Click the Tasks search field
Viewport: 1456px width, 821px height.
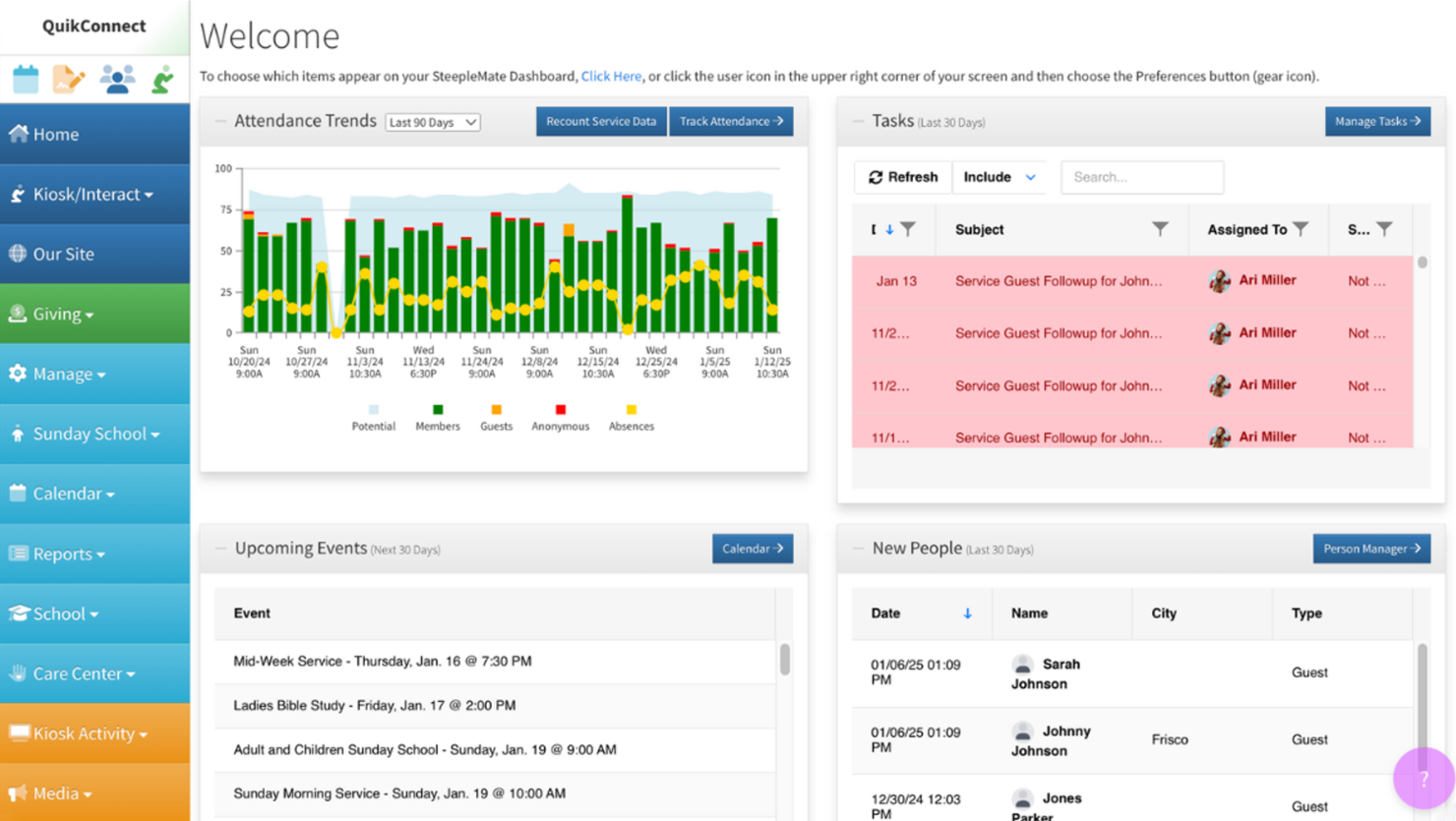pyautogui.click(x=1142, y=177)
